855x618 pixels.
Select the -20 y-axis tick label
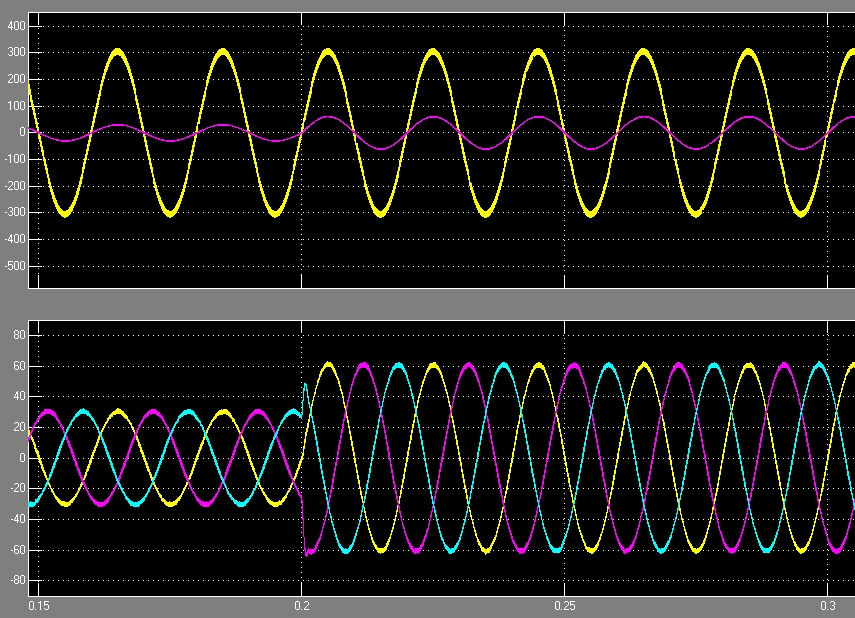(x=18, y=488)
